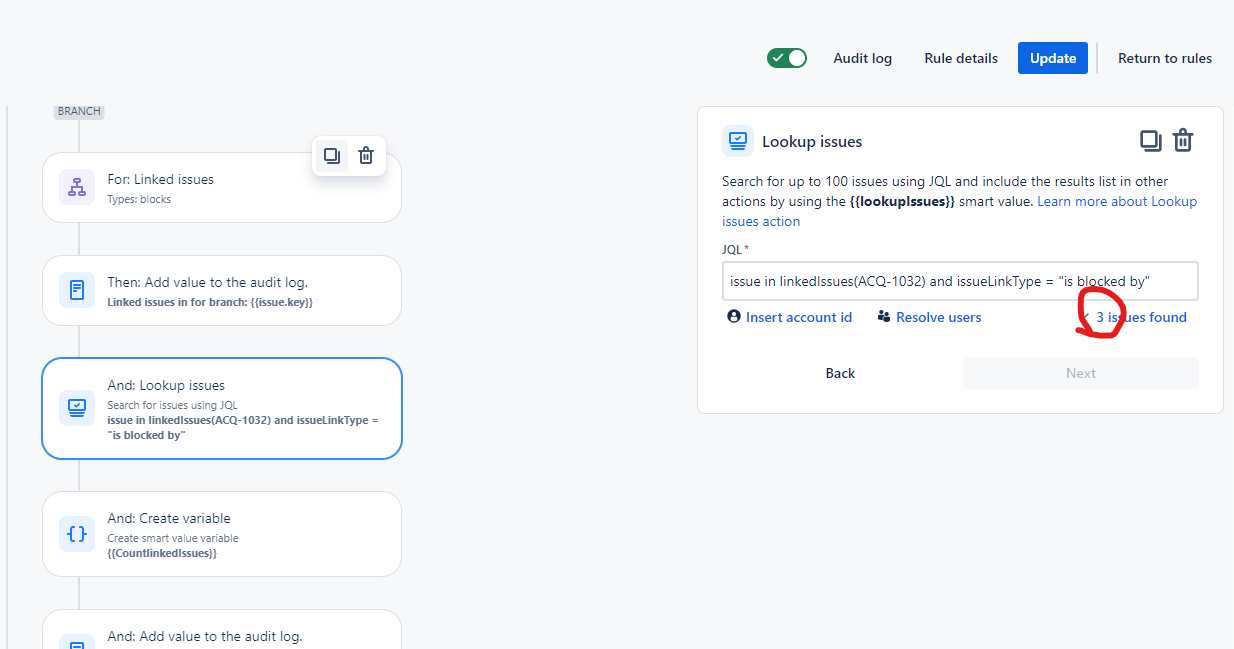1234x649 pixels.
Task: Select the Create variable braces icon
Action: tap(77, 534)
